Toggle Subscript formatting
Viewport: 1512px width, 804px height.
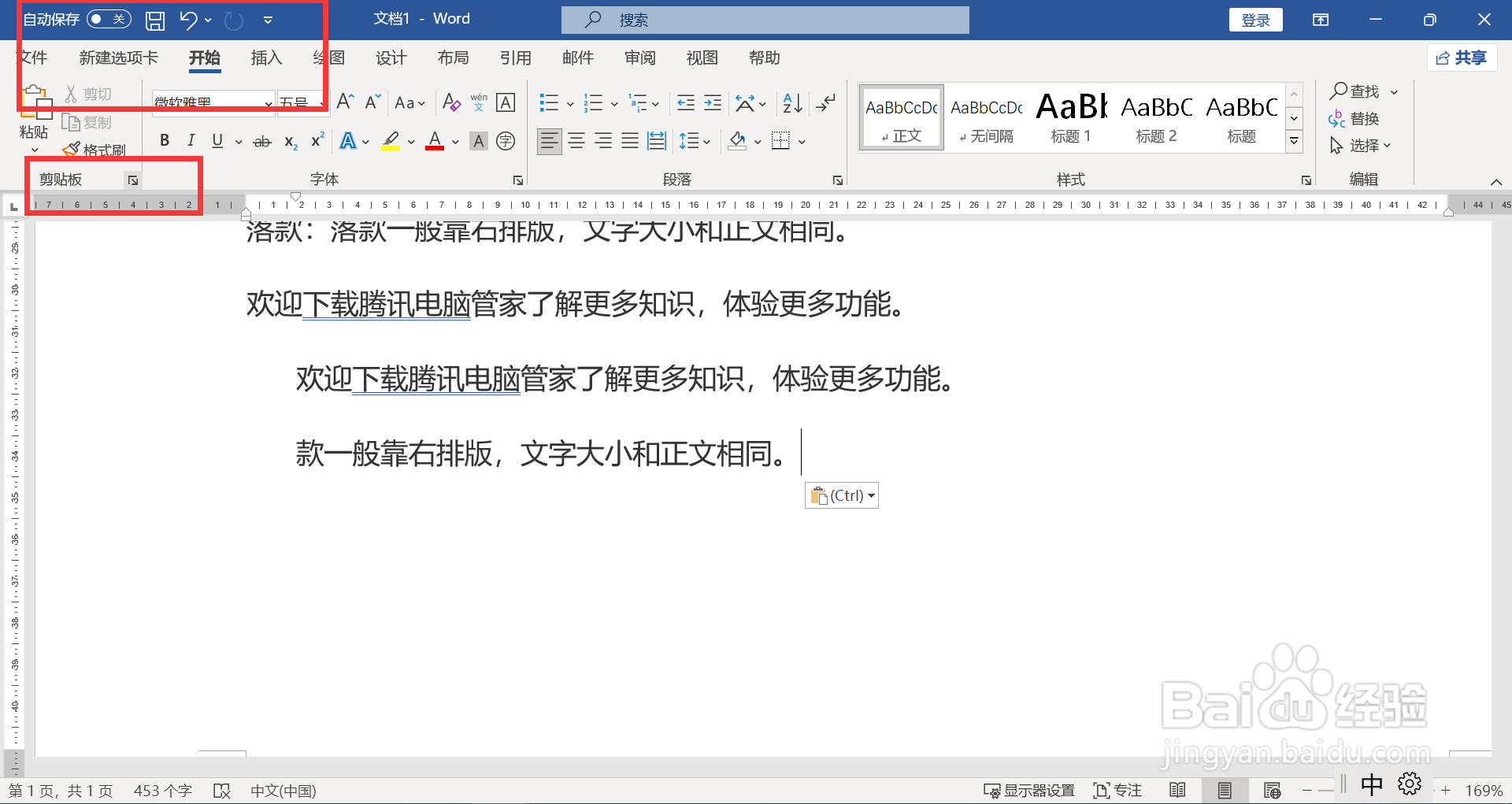pos(291,141)
